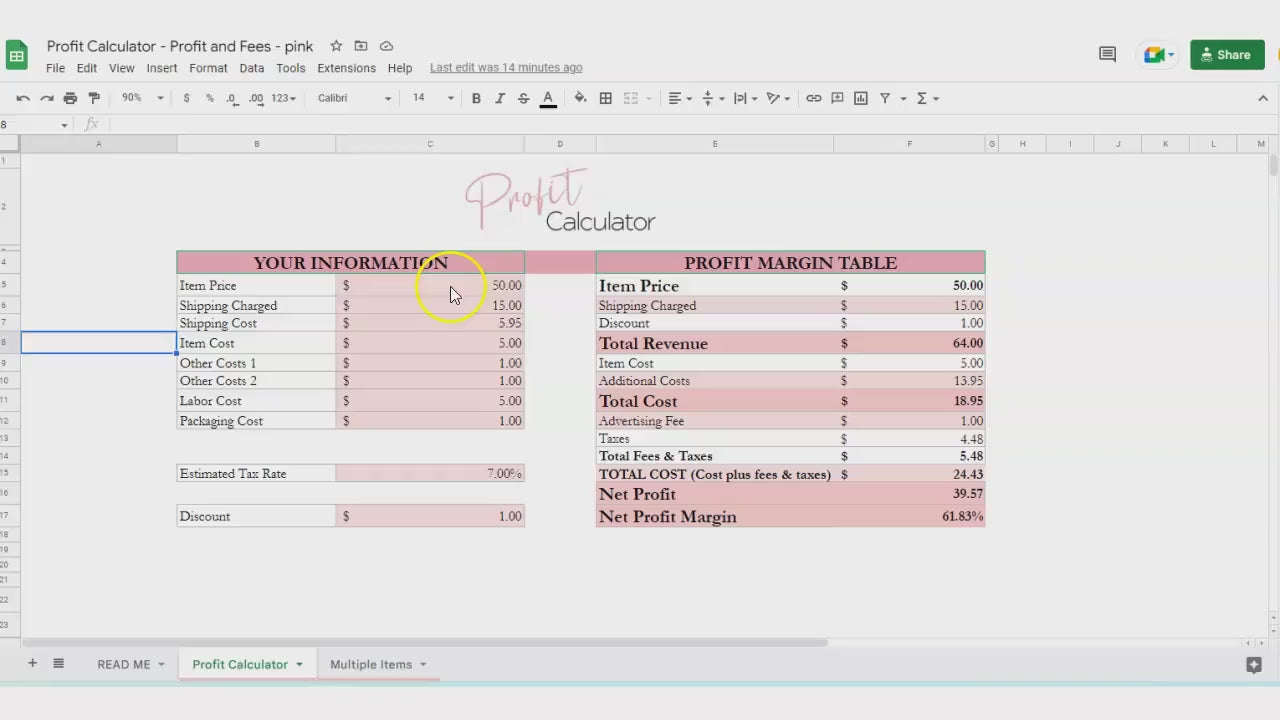The height and width of the screenshot is (720, 1280).
Task: Star this document
Action: tap(336, 46)
